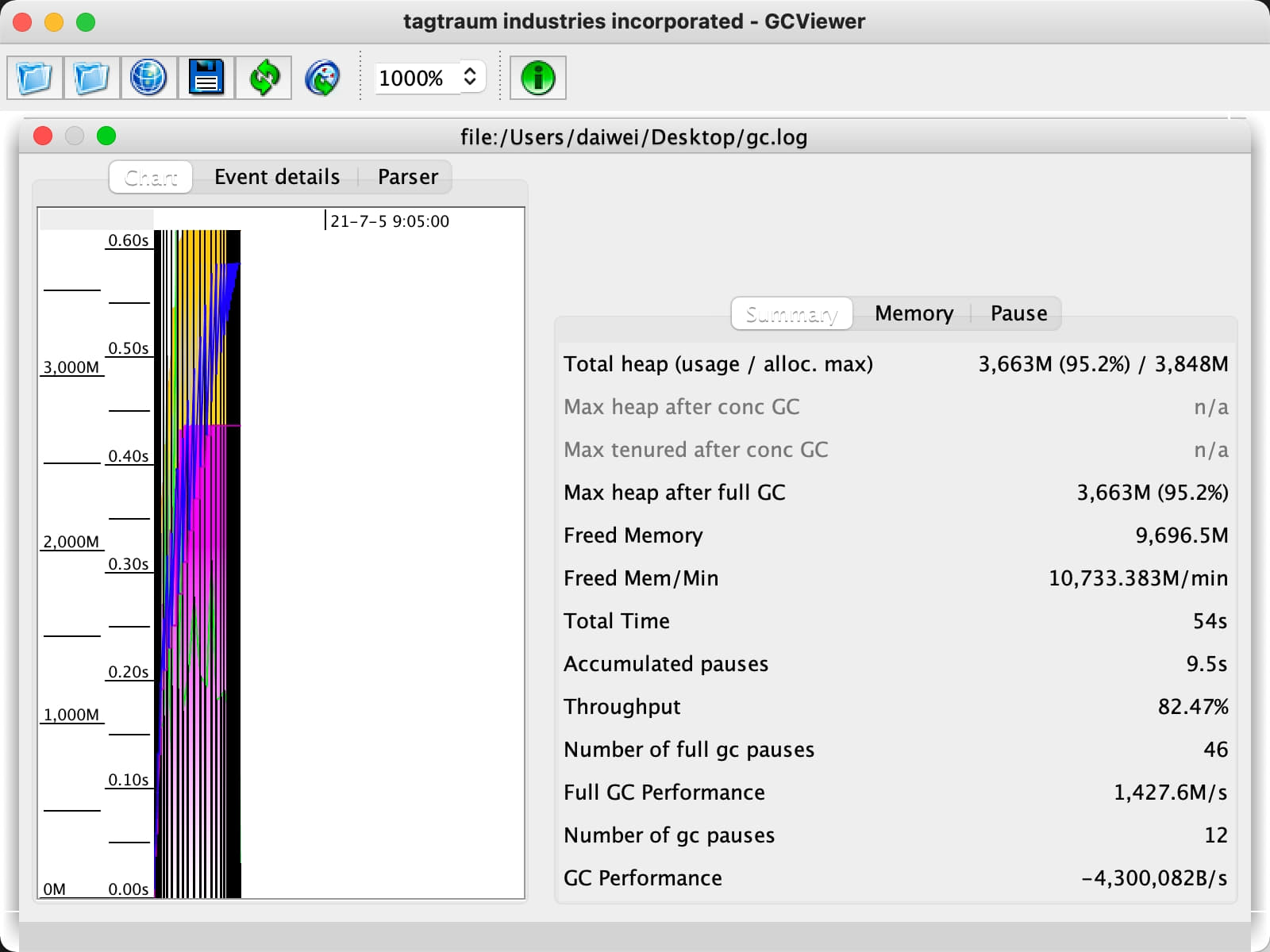Click the Total Time value 54s

click(x=1210, y=621)
